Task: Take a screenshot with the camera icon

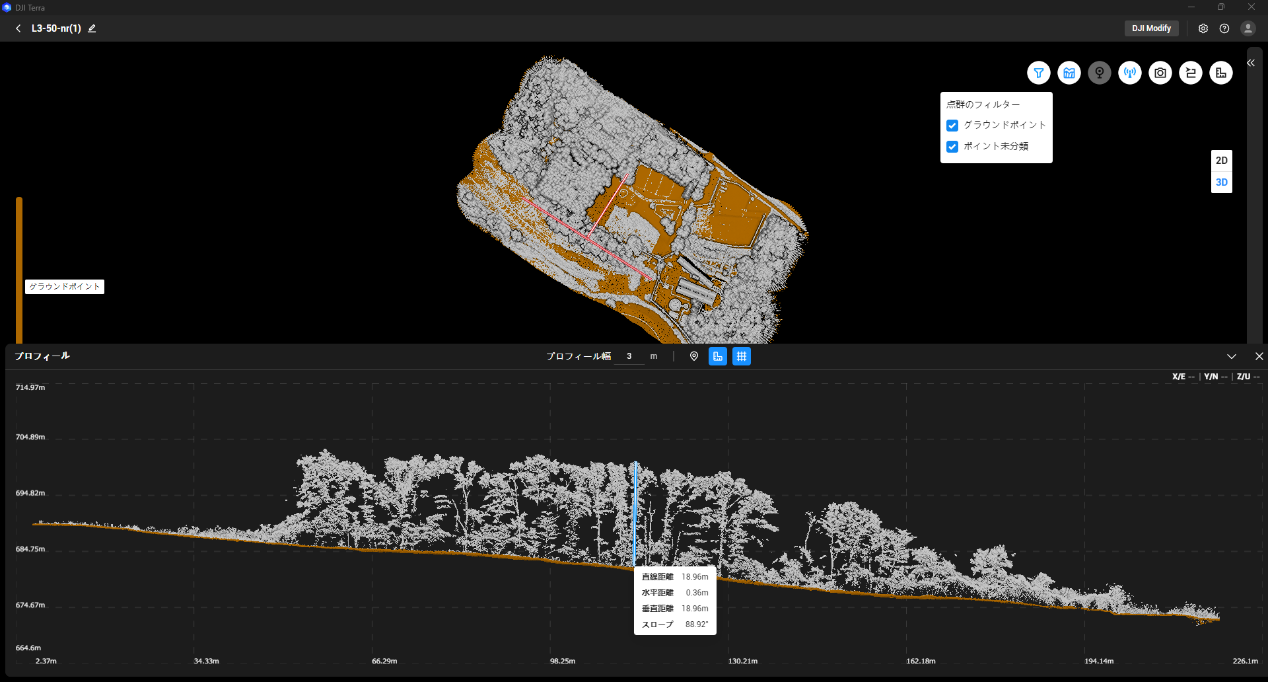Action: 1160,73
